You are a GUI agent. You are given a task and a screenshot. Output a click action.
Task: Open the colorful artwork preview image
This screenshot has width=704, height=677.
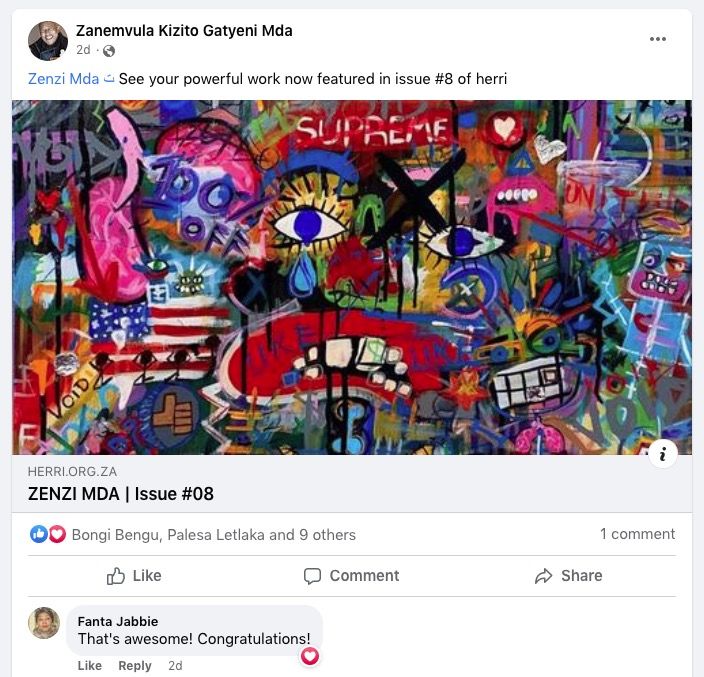tap(352, 277)
